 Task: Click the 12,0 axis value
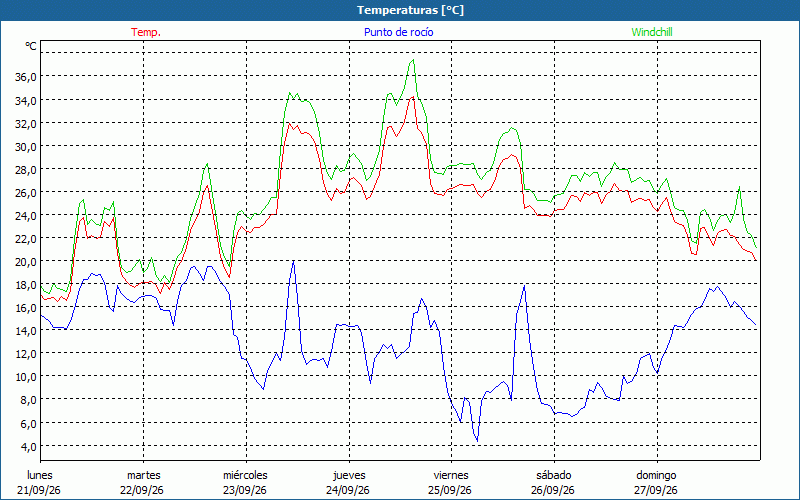click(26, 354)
